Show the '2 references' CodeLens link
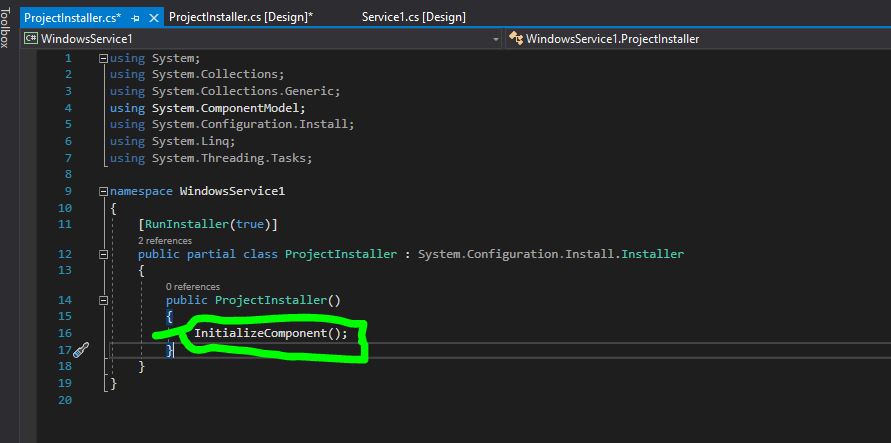Screen dimensions: 891x443 click(x=165, y=241)
